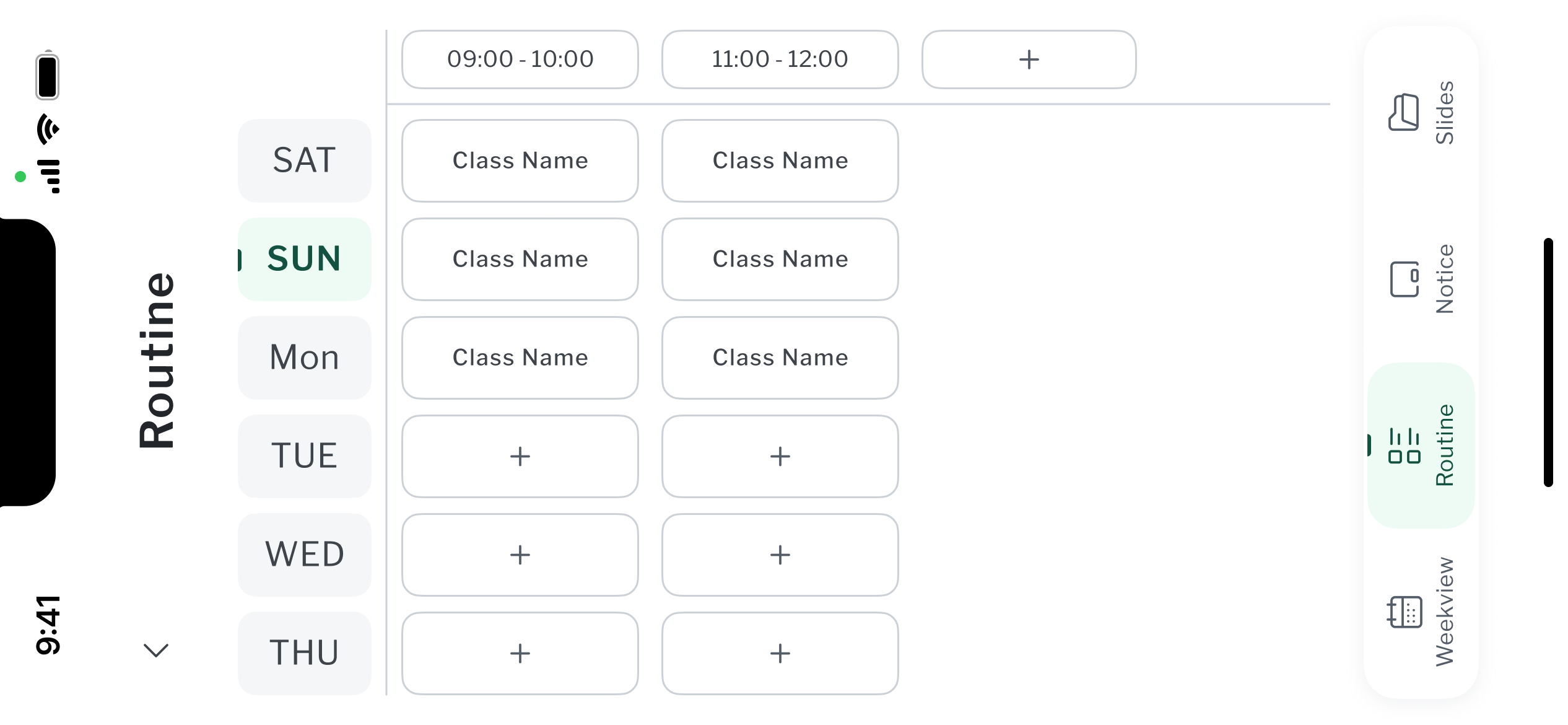Collapse the Routine header with the chevron
Screen dimensions: 1568x725
(x=157, y=650)
